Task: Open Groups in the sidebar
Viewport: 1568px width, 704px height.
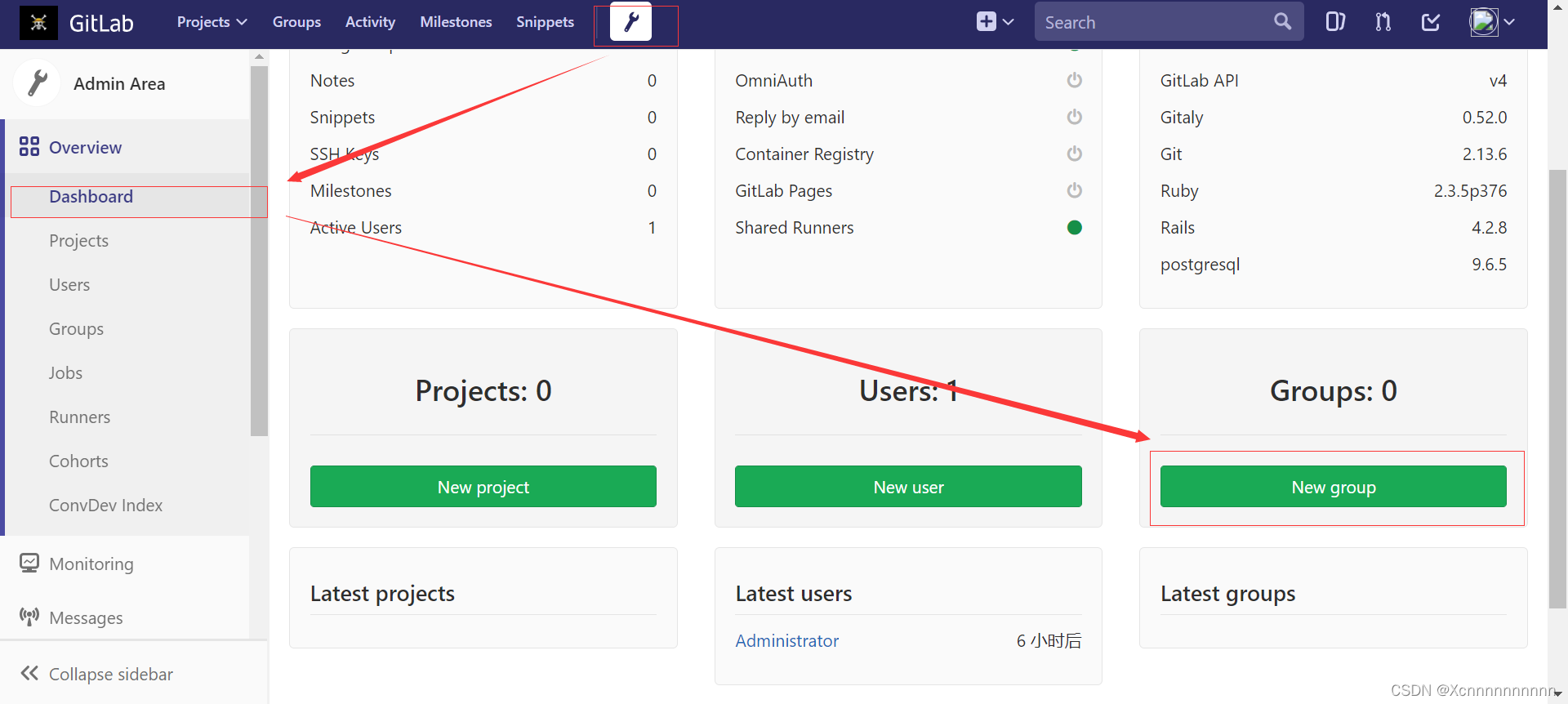Action: pos(76,329)
